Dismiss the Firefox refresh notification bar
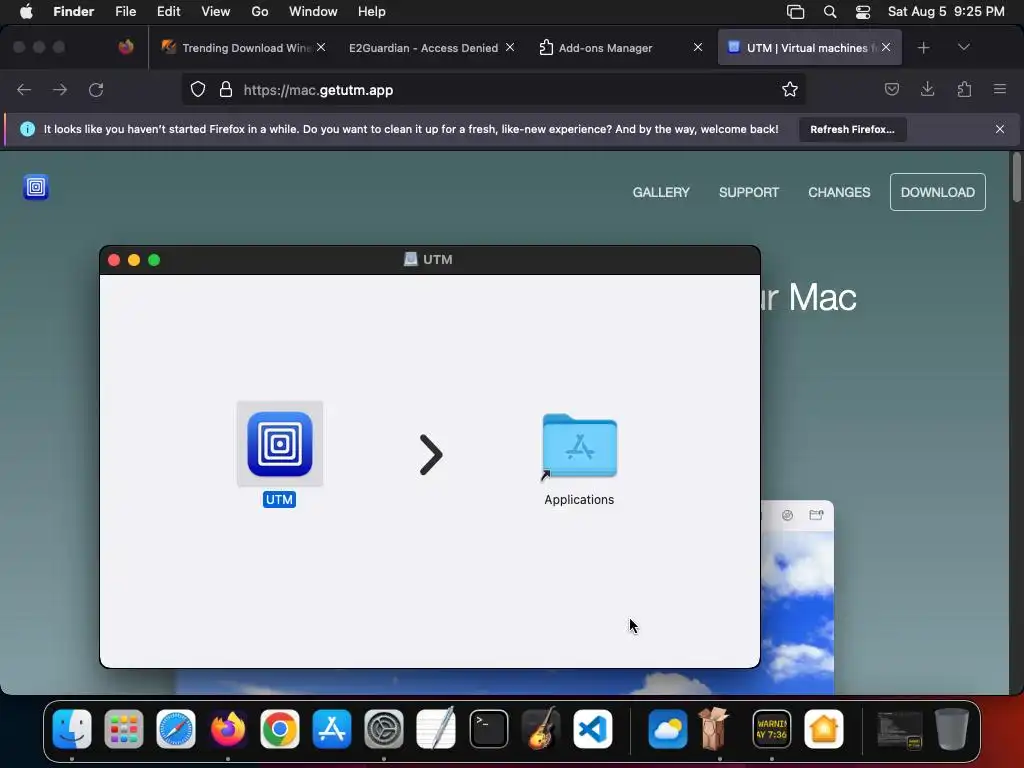Viewport: 1024px width, 768px height. (1000, 129)
